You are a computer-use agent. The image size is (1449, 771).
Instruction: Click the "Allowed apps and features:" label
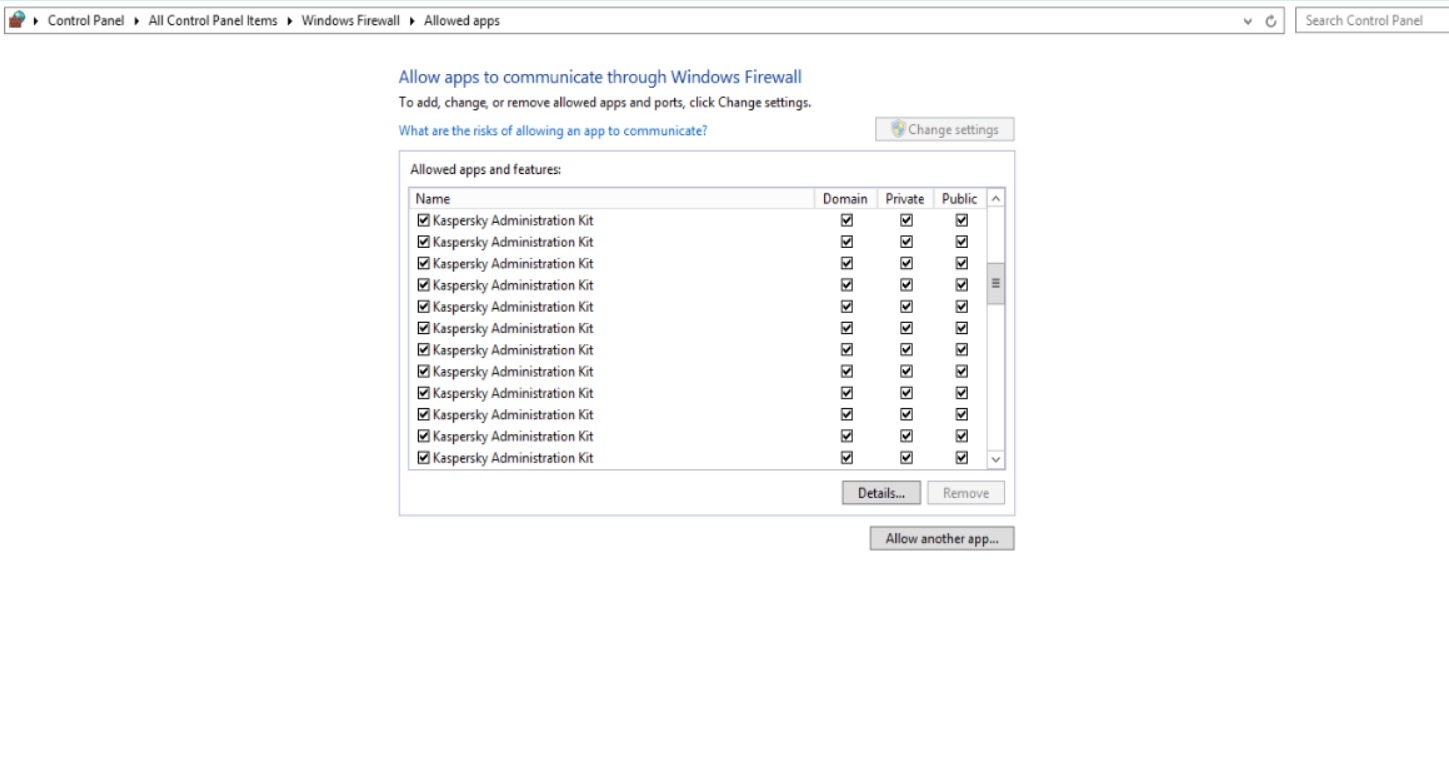(486, 170)
